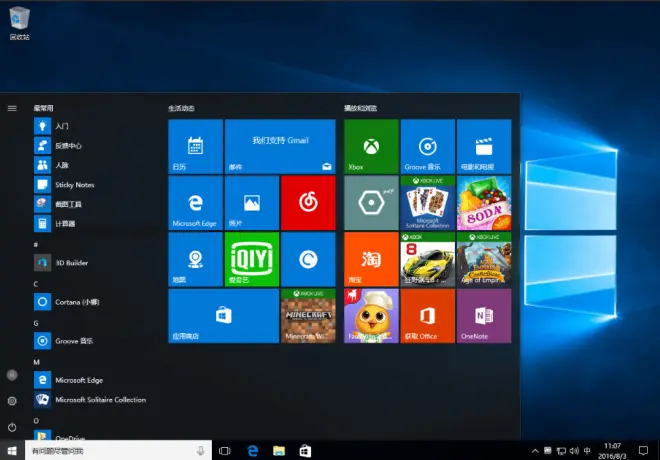Launch the Candy Crush Soda tile
Image resolution: width=660 pixels, height=460 pixels.
click(484, 203)
